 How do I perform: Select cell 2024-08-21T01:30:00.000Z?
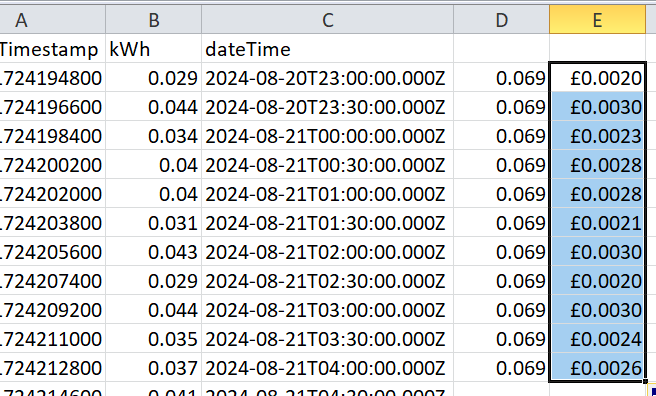click(328, 223)
